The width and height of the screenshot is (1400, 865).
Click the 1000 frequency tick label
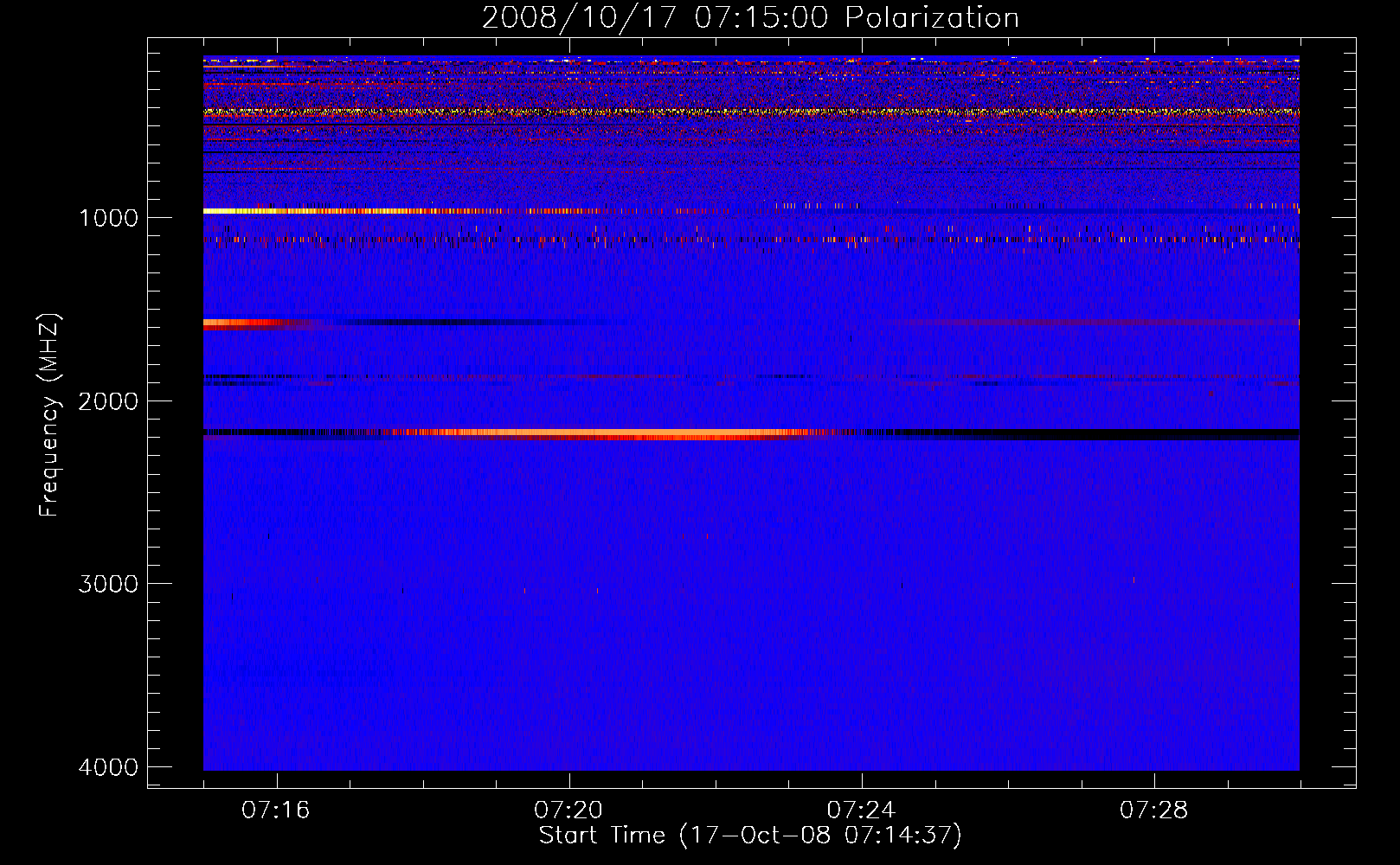[108, 218]
